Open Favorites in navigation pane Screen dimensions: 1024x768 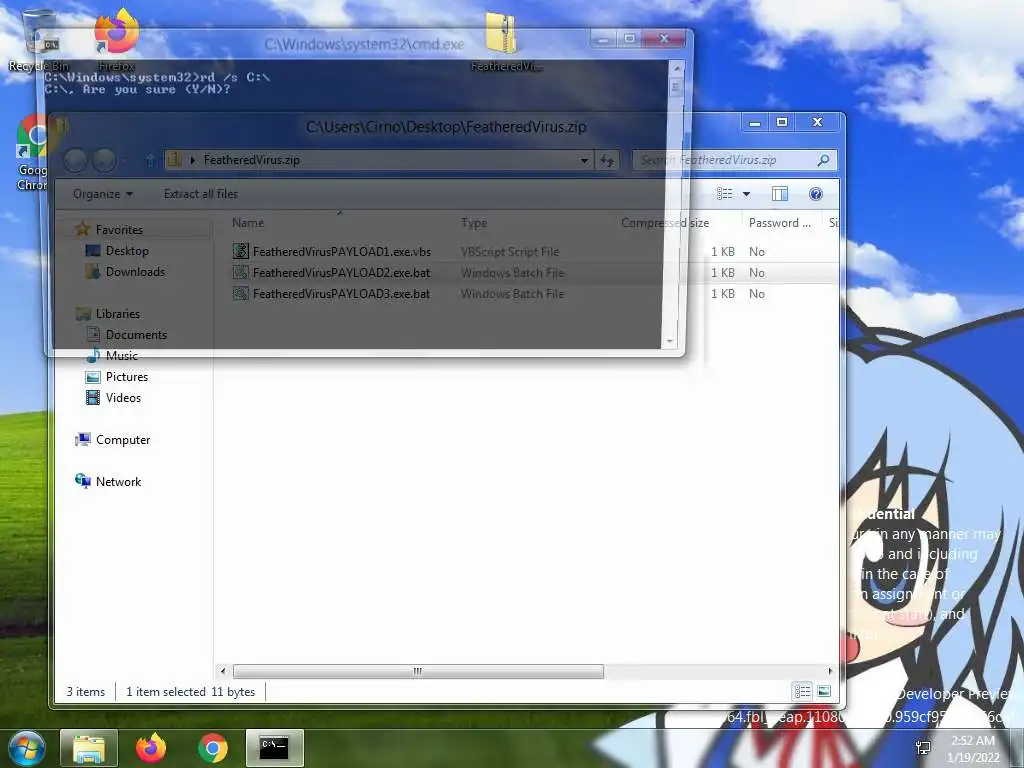[119, 229]
